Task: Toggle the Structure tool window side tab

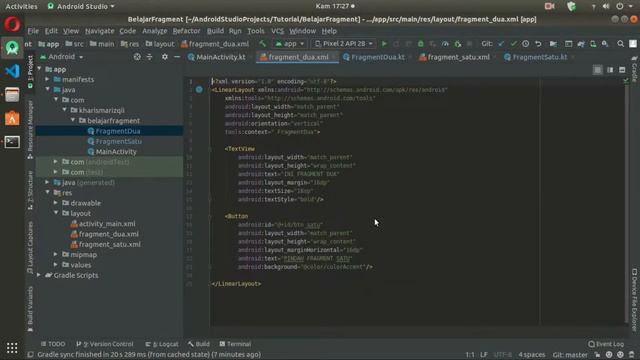Action: [x=30, y=190]
